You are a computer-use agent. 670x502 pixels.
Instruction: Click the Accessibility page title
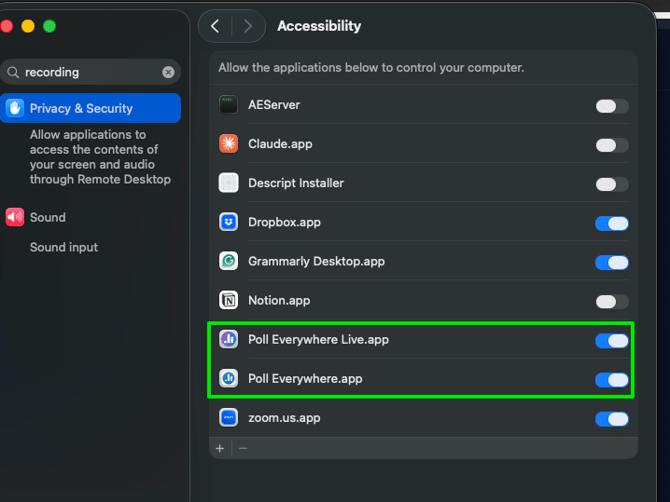pyautogui.click(x=319, y=26)
